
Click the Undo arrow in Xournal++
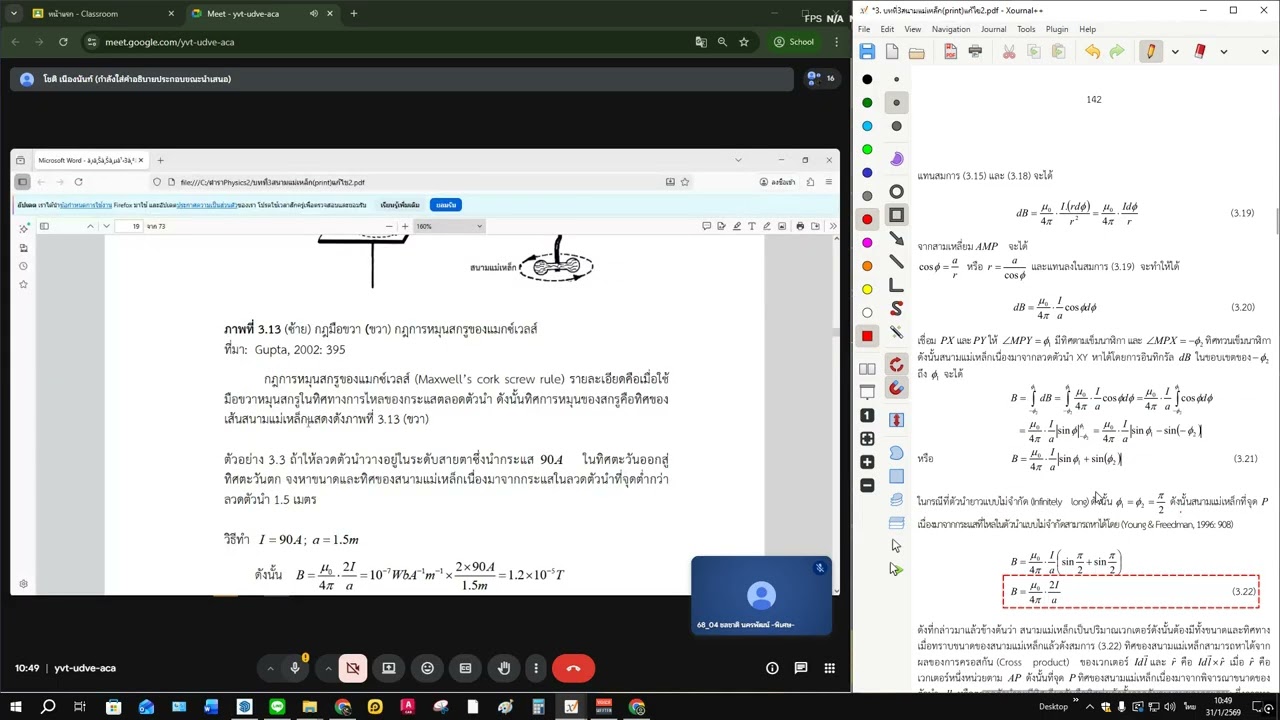pos(1092,52)
